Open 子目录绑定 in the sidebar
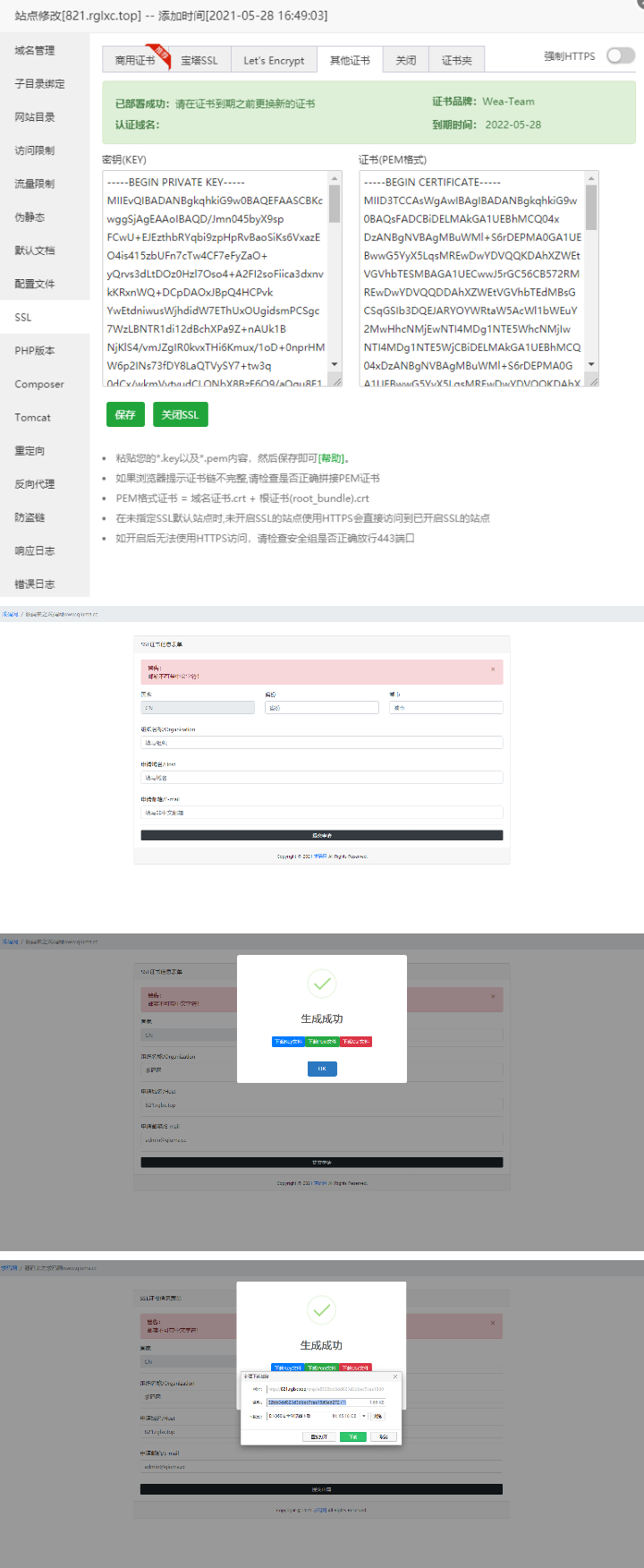Screen dimensions: 644x1568 [x=45, y=83]
